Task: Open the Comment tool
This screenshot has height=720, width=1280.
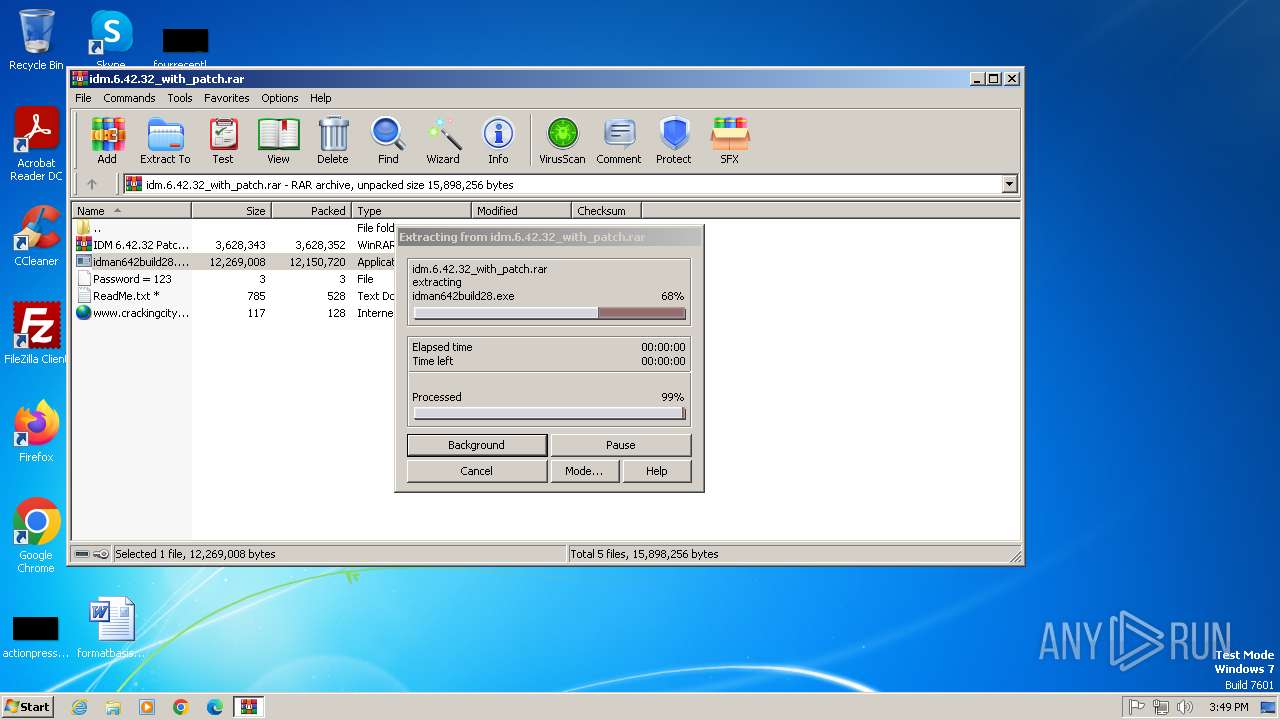Action: [x=619, y=140]
